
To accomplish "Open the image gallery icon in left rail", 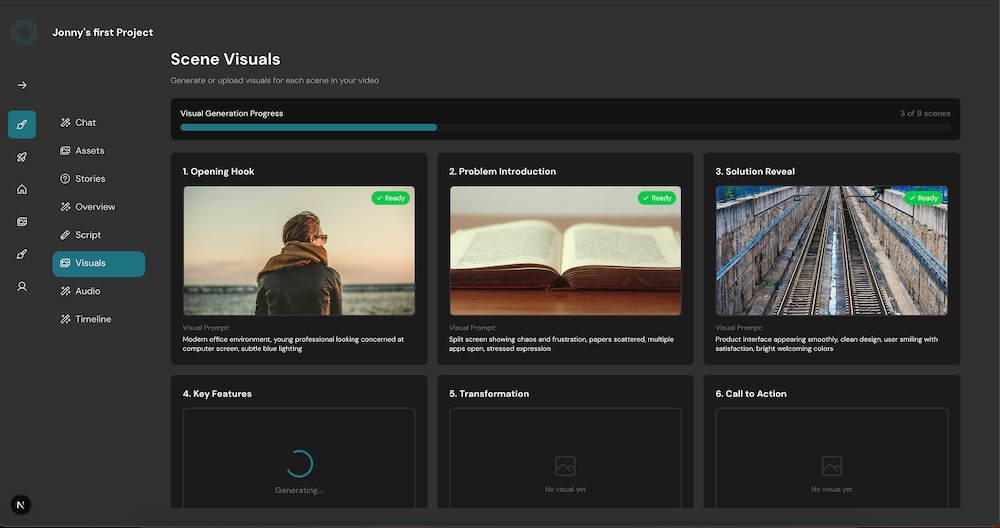I will coord(22,221).
